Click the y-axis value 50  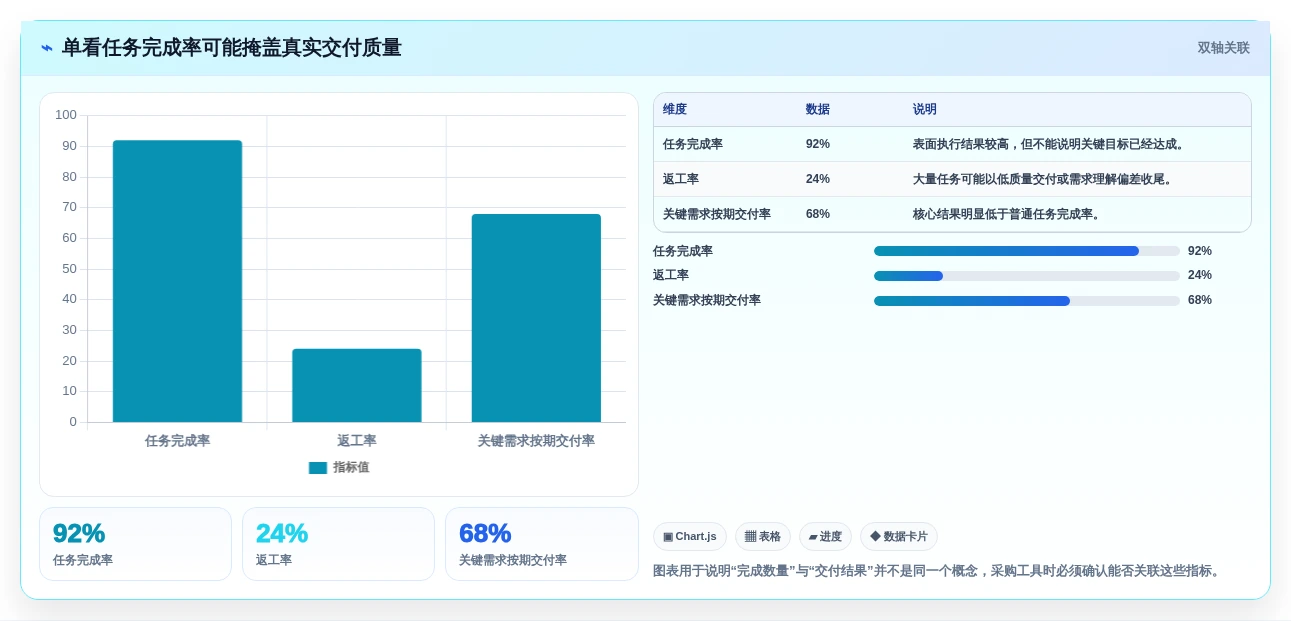coord(70,269)
